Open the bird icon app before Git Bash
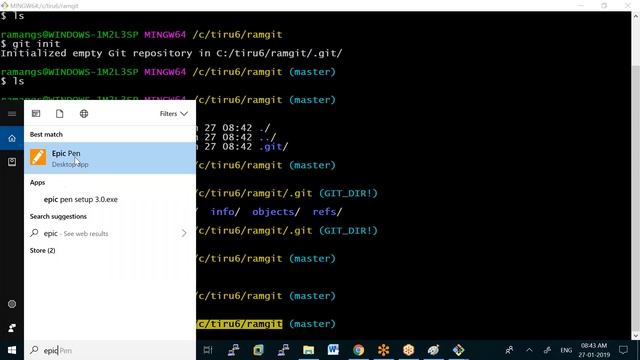 point(433,350)
